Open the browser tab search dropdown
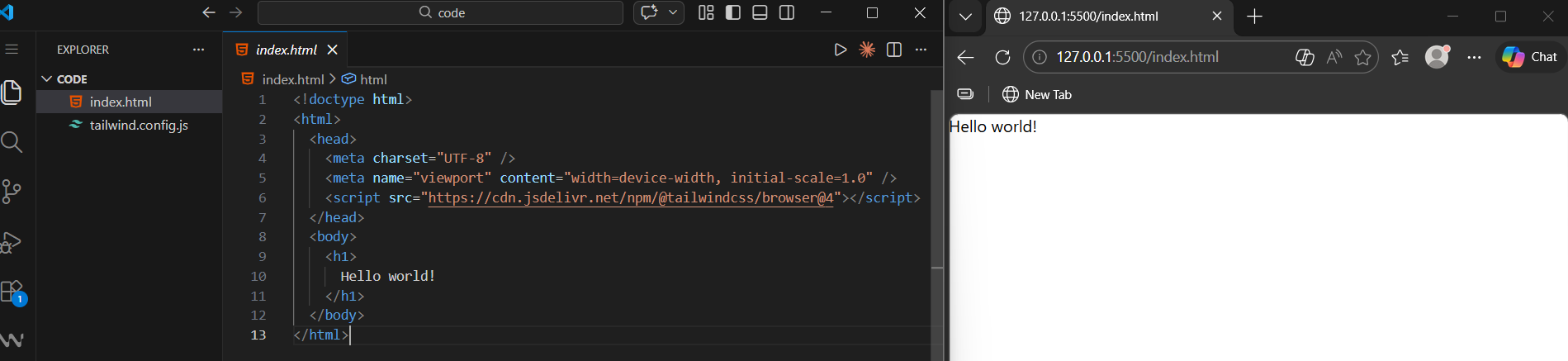Screen dimensions: 1568x361 click(x=965, y=17)
